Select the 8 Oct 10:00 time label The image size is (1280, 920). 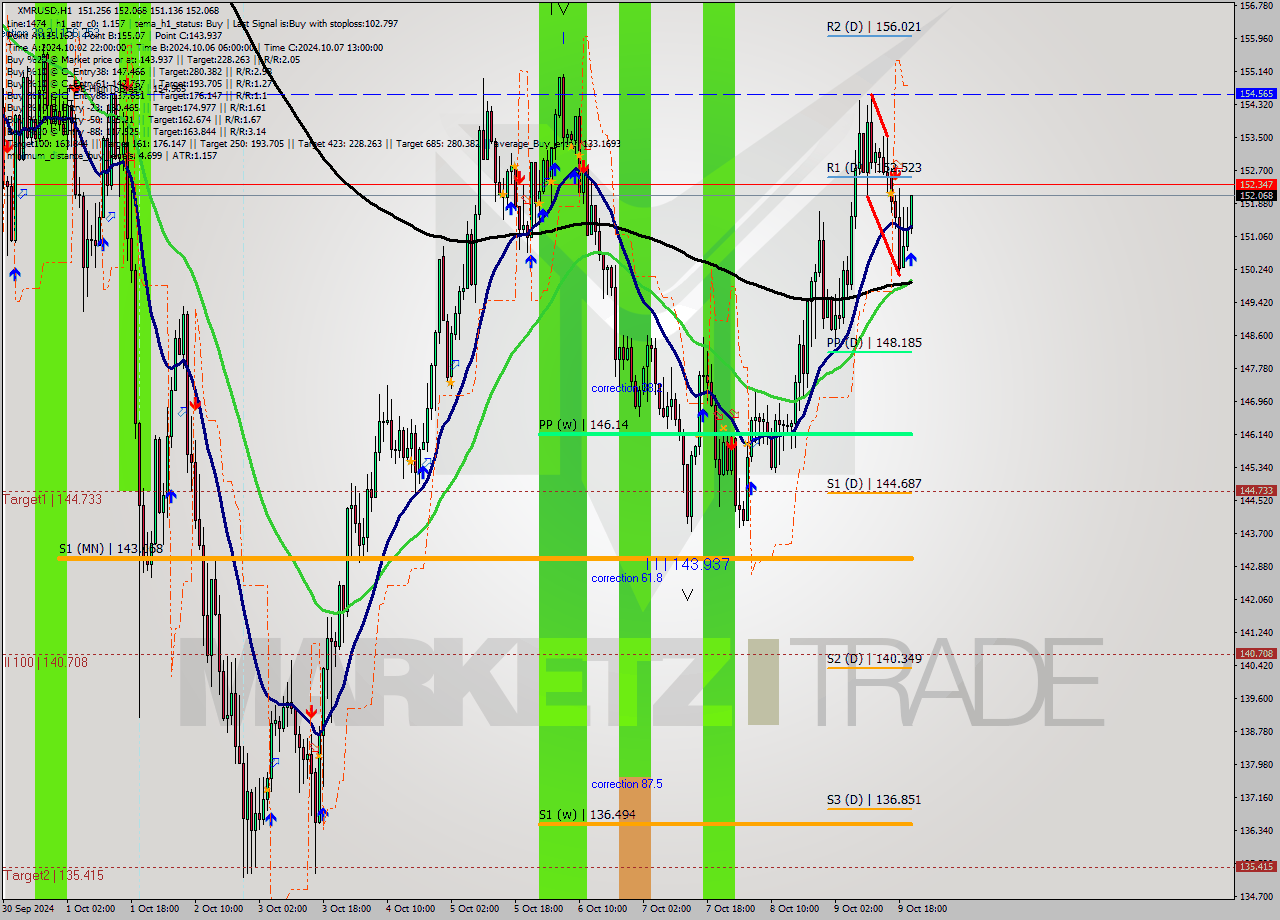[794, 909]
